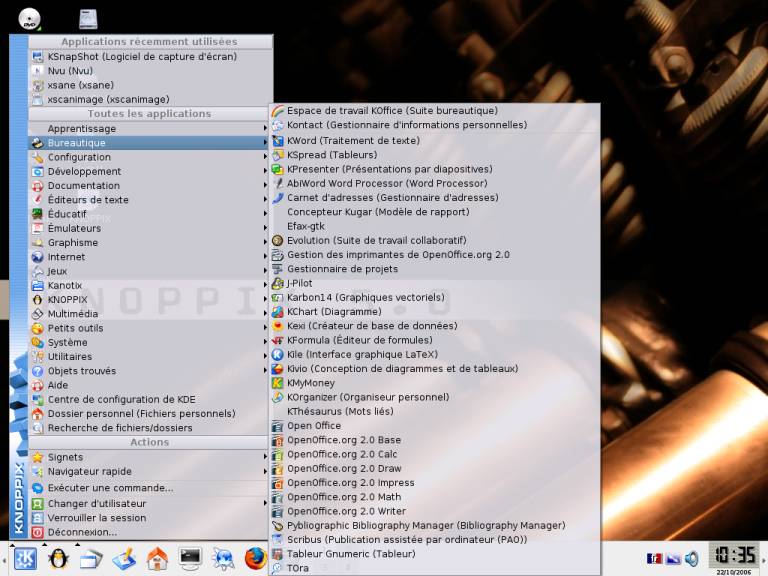Select Efax-gtk entry
The width and height of the screenshot is (768, 576).
[x=434, y=226]
